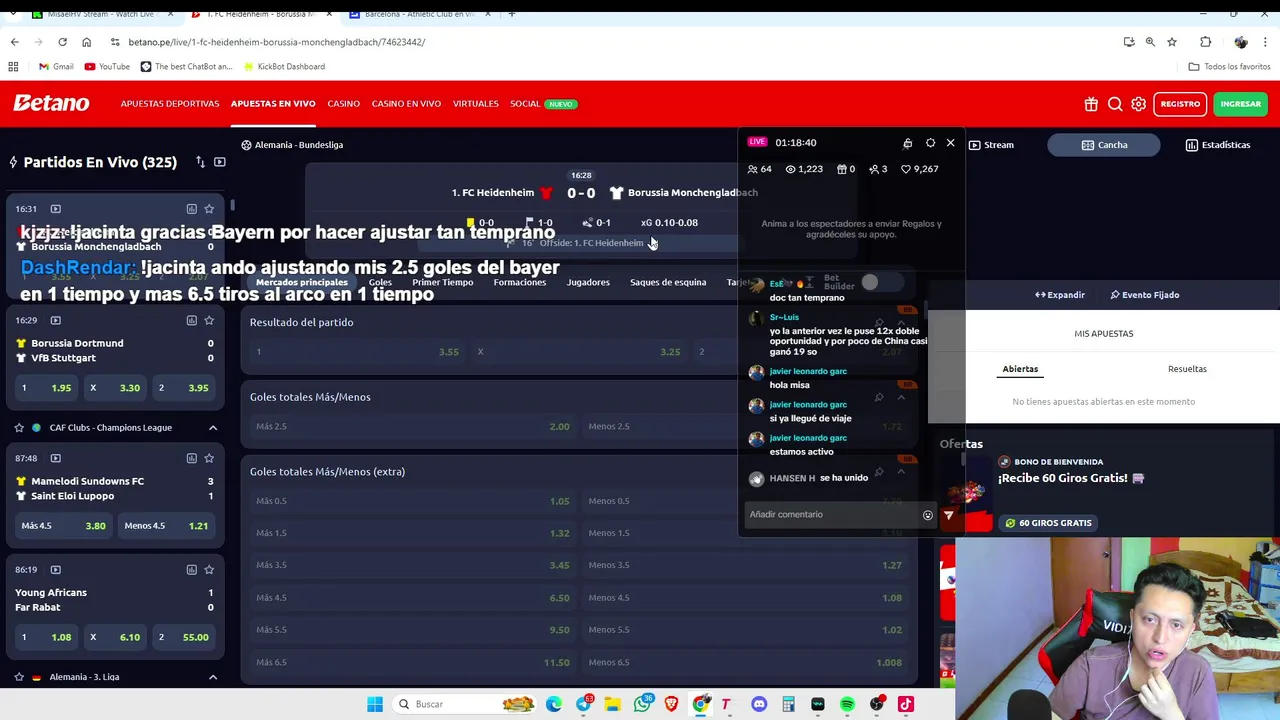This screenshot has width=1280, height=720.
Task: Click the live video filter icon beside Partidos En Vivo
Action: tap(219, 162)
